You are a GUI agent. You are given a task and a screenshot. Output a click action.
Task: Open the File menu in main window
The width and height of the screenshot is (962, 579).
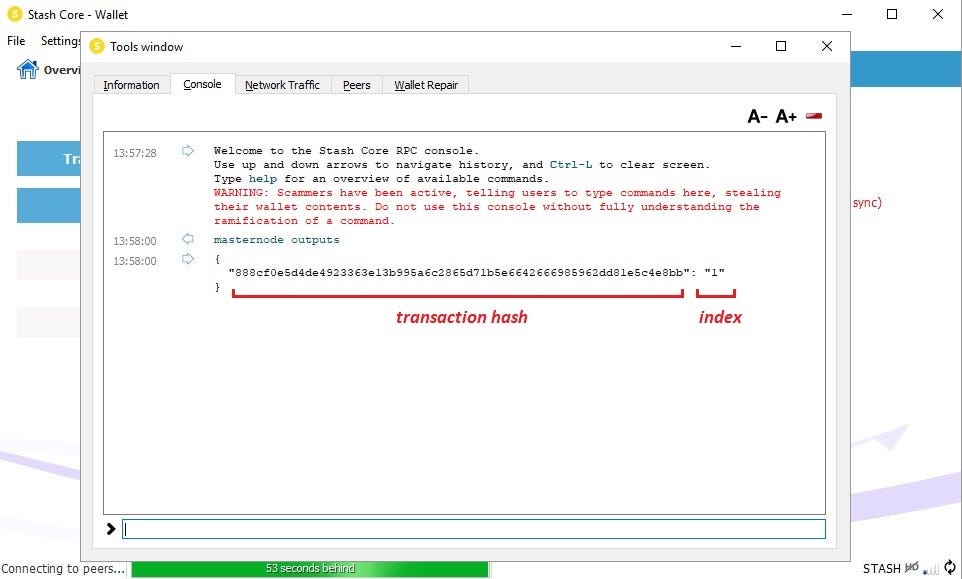(16, 40)
